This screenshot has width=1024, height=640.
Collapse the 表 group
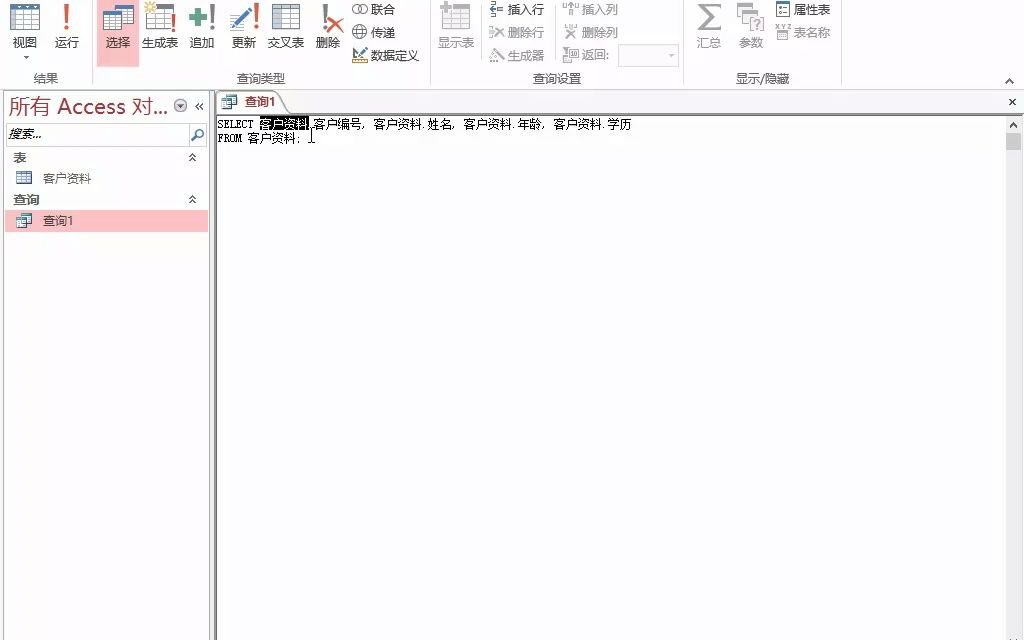tap(192, 157)
